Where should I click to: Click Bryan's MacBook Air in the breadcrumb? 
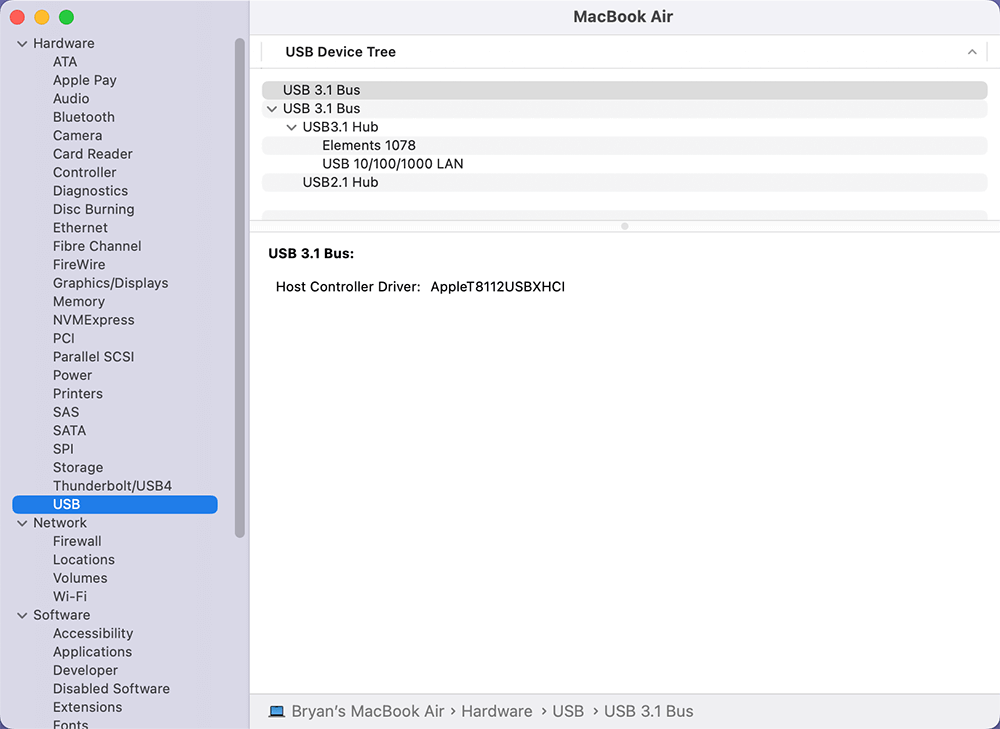tap(366, 711)
